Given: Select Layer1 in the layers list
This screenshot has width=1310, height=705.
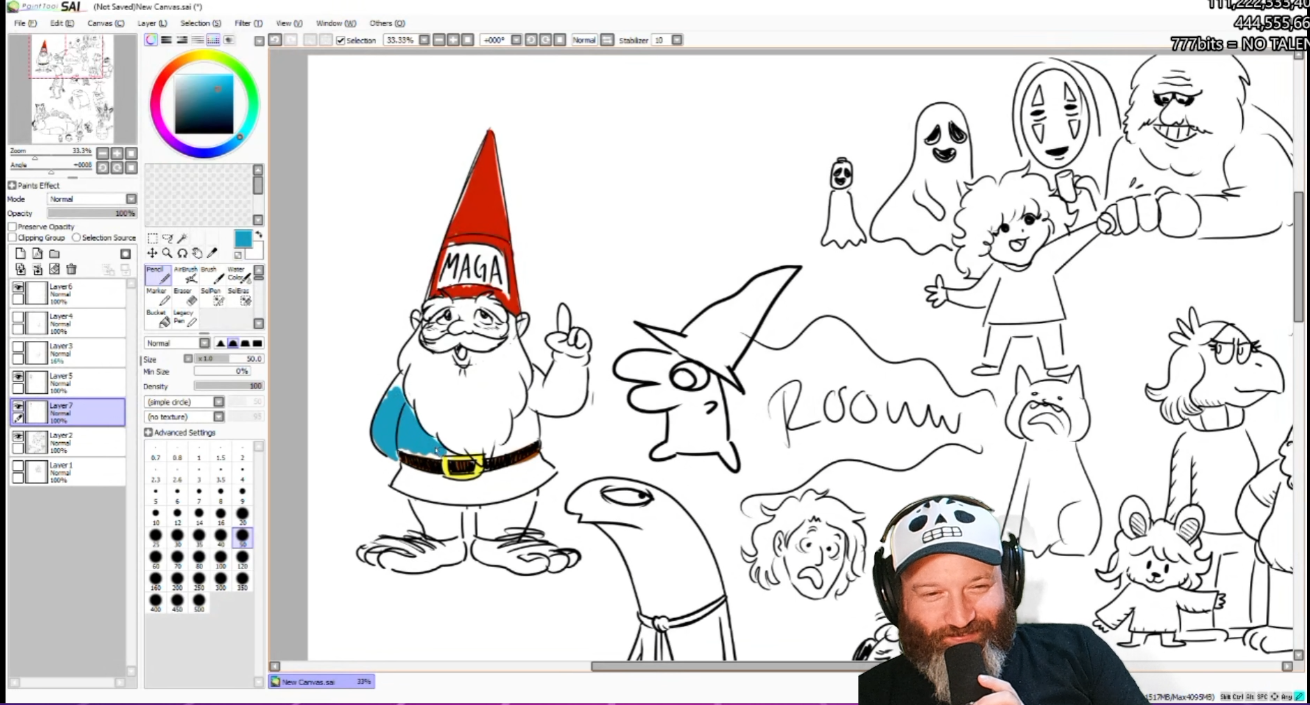Looking at the screenshot, I should click(x=68, y=472).
